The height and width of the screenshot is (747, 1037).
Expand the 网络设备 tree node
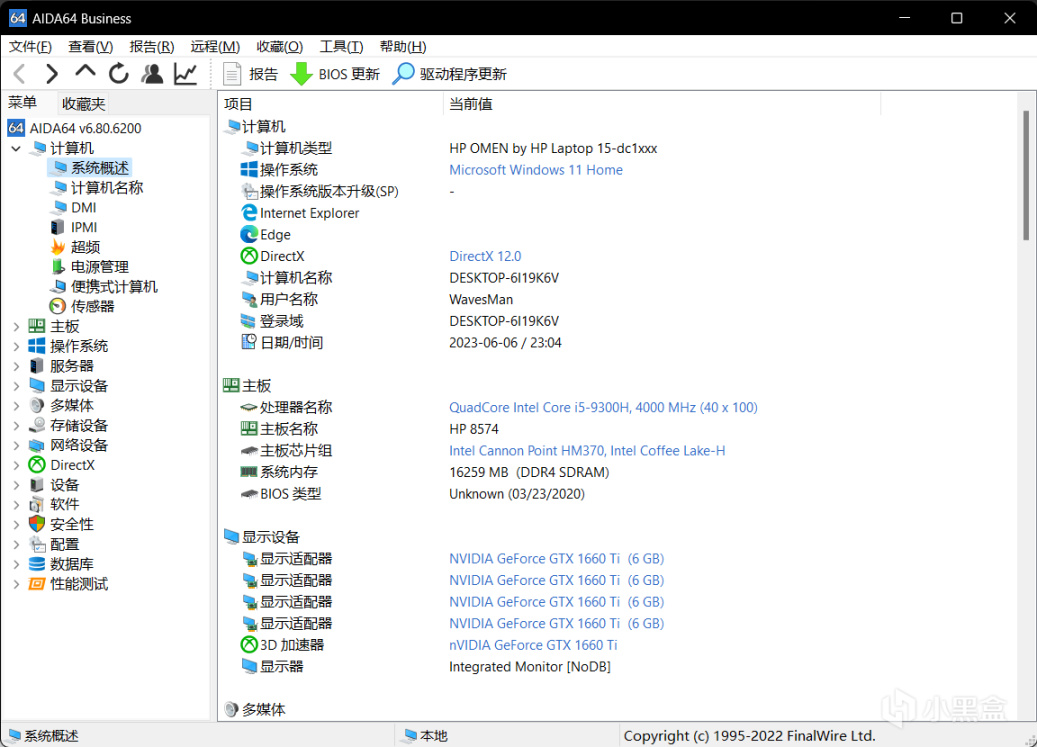16,446
